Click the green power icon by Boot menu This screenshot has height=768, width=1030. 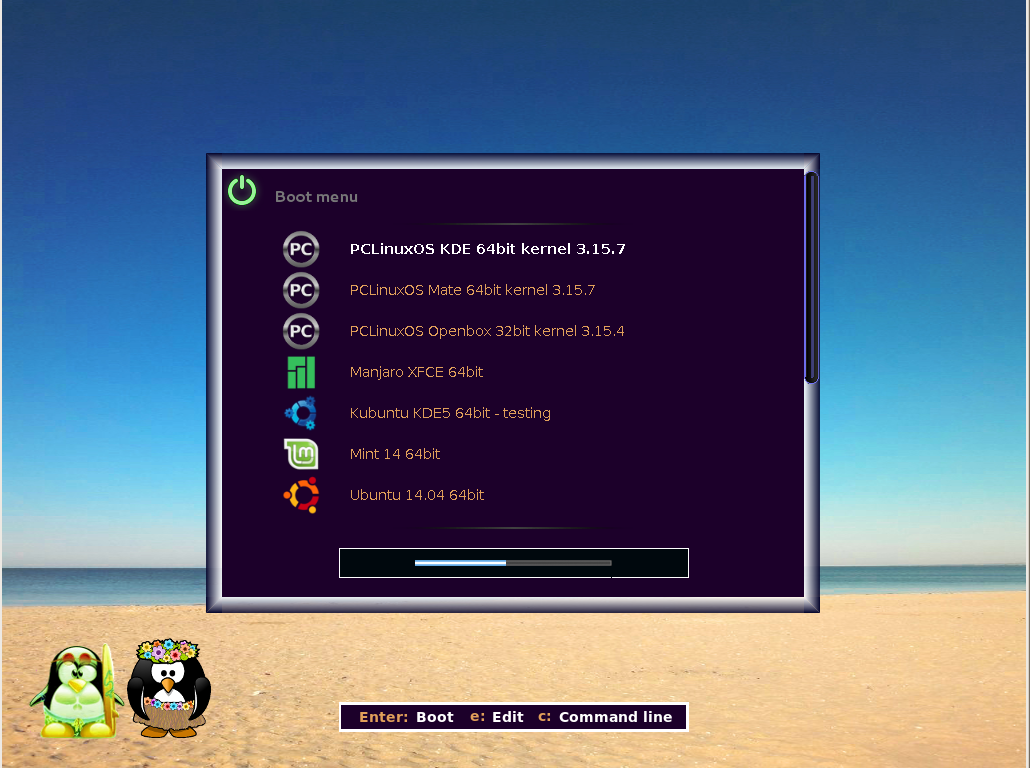point(242,191)
